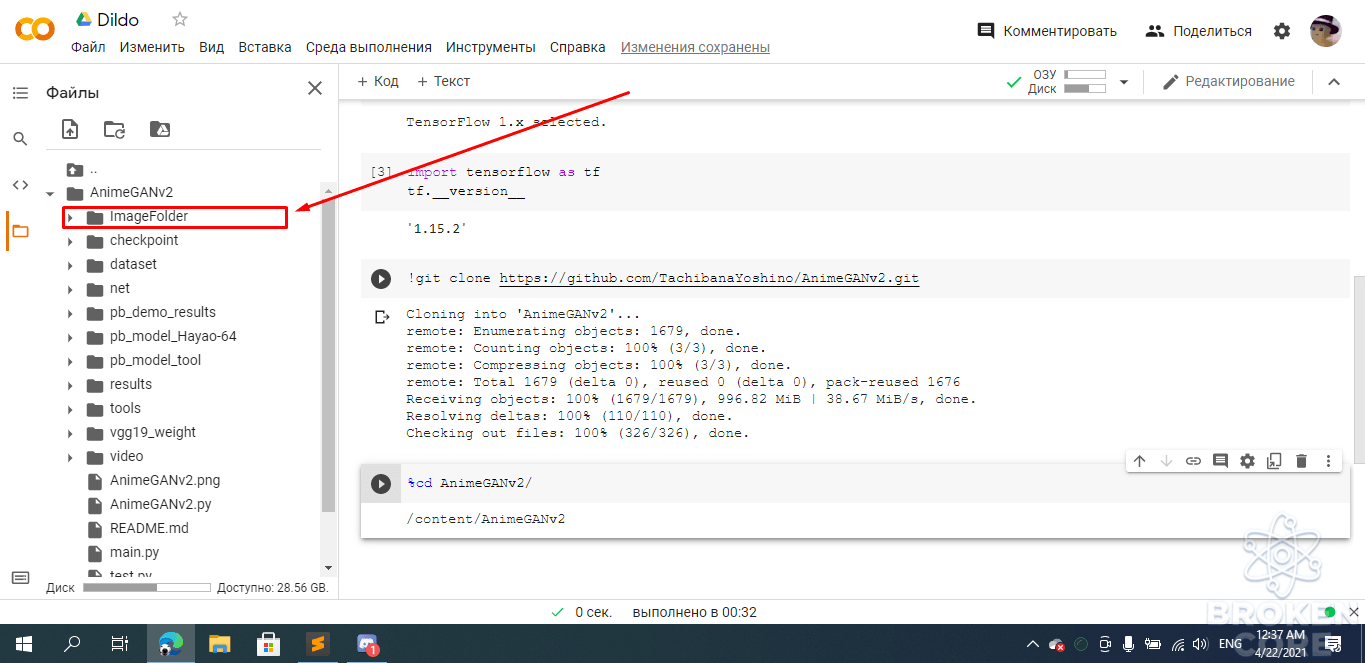
Task: Delete the selected cell with trash icon
Action: click(x=1301, y=461)
